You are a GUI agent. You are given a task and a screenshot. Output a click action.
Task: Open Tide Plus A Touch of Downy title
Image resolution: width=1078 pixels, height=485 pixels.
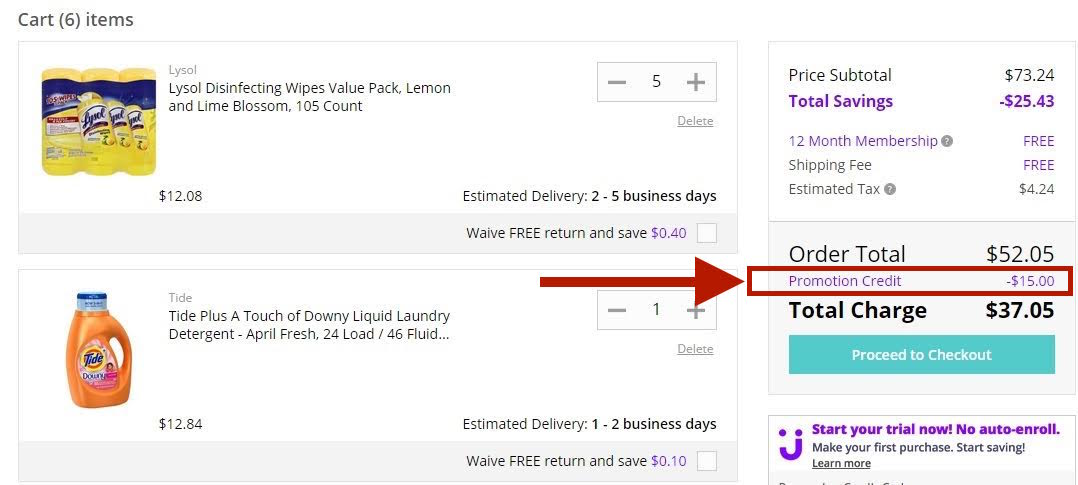[x=309, y=325]
